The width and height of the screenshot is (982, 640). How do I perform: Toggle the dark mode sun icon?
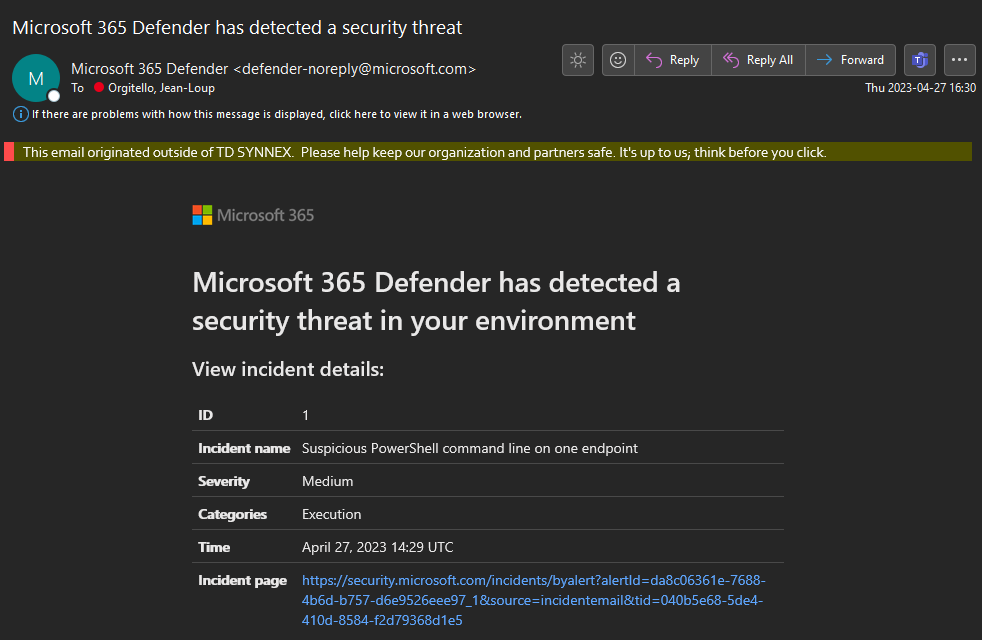click(x=577, y=60)
